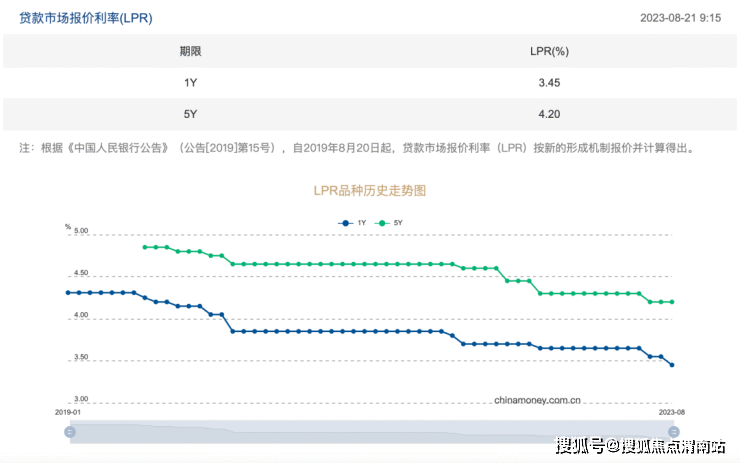This screenshot has height=463, width=740.
Task: Click the chinamoney.com.cn watermark text
Action: click(x=537, y=399)
